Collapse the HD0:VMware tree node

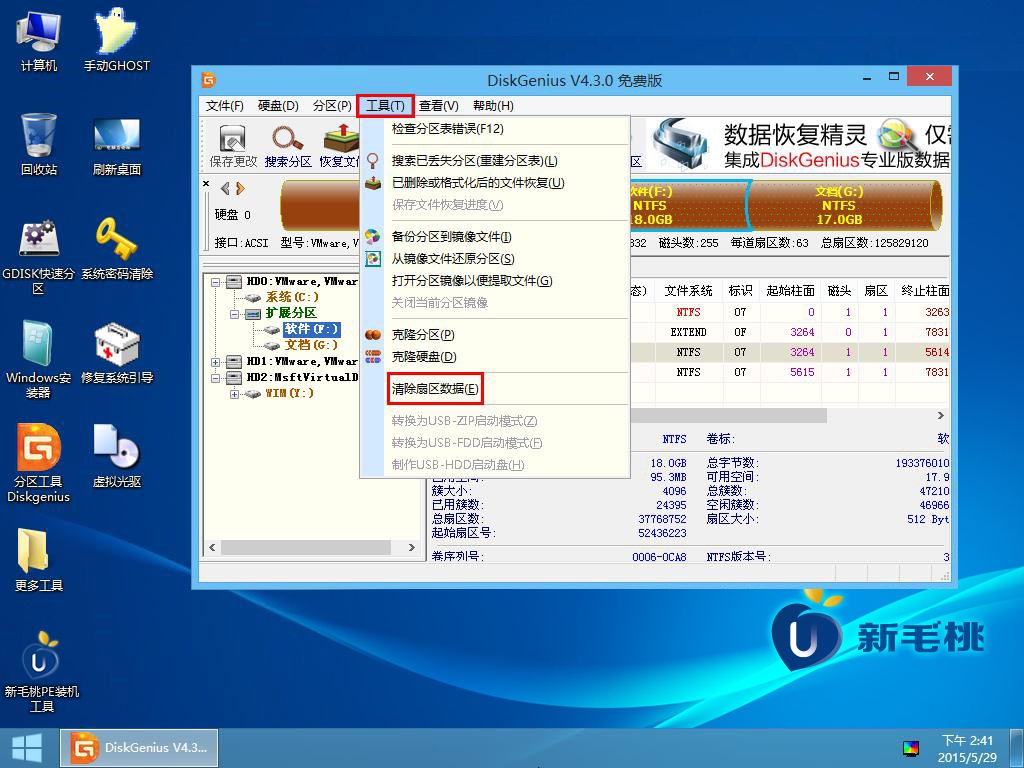(x=215, y=282)
